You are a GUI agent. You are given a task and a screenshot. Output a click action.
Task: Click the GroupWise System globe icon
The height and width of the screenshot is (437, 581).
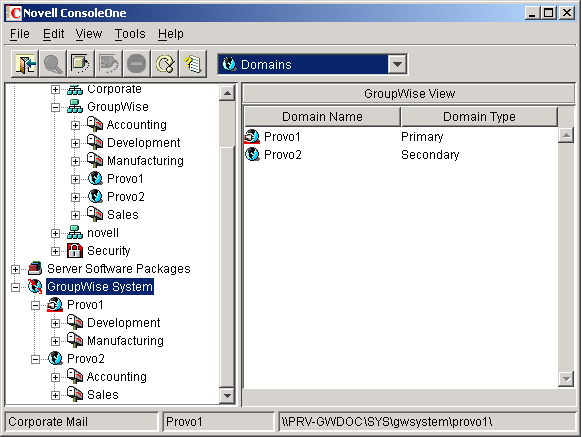pyautogui.click(x=35, y=287)
